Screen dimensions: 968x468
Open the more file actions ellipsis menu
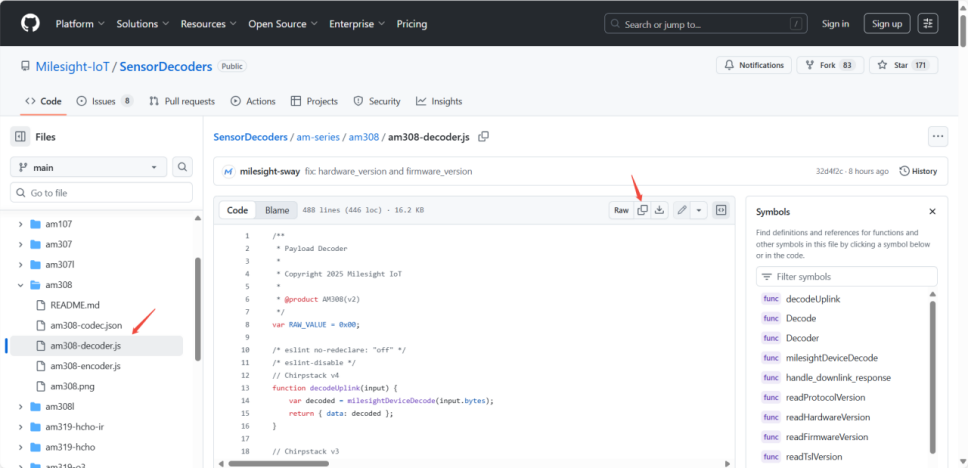(x=938, y=136)
